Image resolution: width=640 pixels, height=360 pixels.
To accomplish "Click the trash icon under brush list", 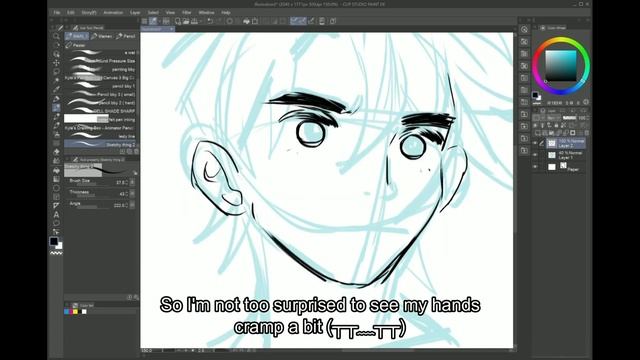I will point(136,151).
